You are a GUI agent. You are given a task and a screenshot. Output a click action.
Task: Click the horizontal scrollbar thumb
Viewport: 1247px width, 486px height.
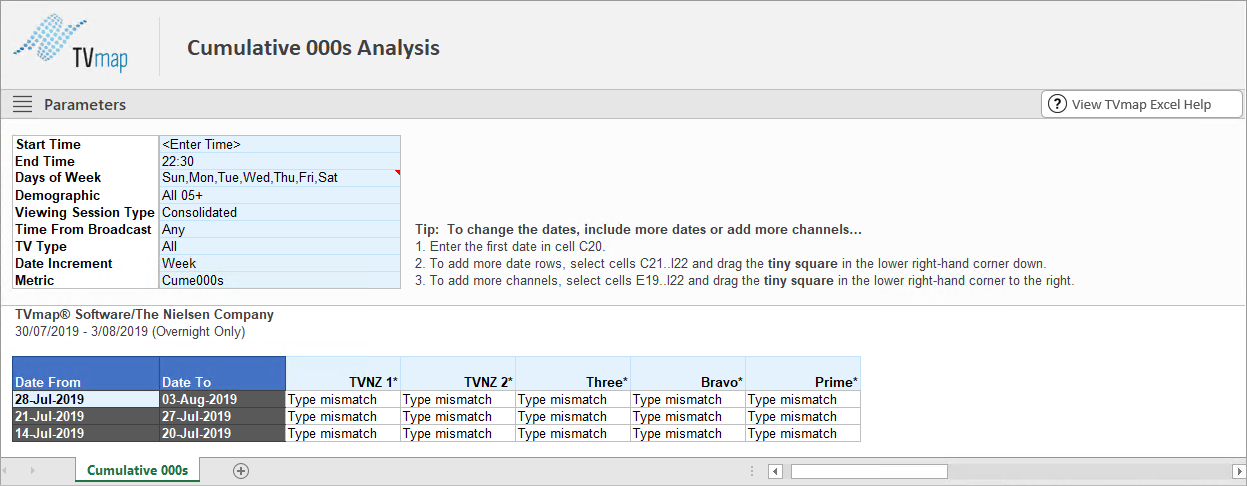tap(869, 471)
